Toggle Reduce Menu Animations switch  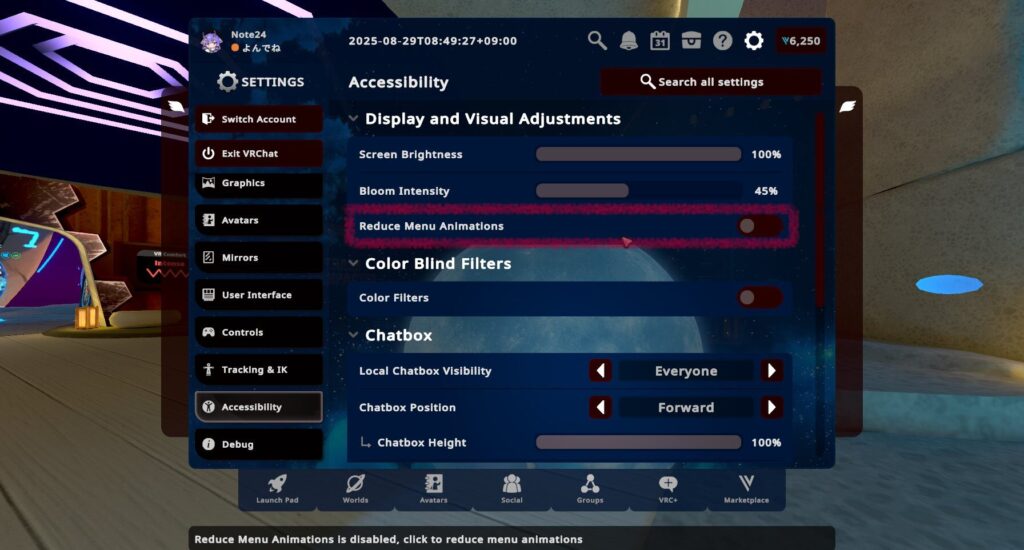(x=759, y=226)
